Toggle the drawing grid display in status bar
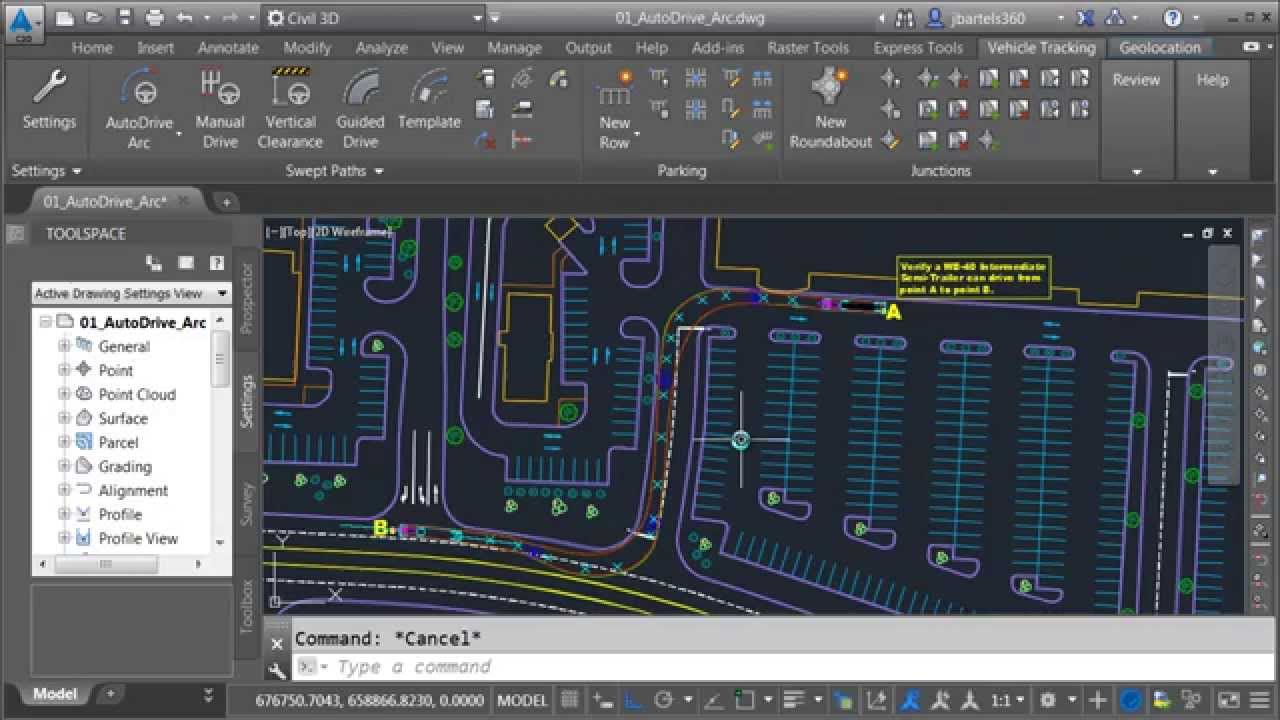1280x720 pixels. (x=569, y=700)
